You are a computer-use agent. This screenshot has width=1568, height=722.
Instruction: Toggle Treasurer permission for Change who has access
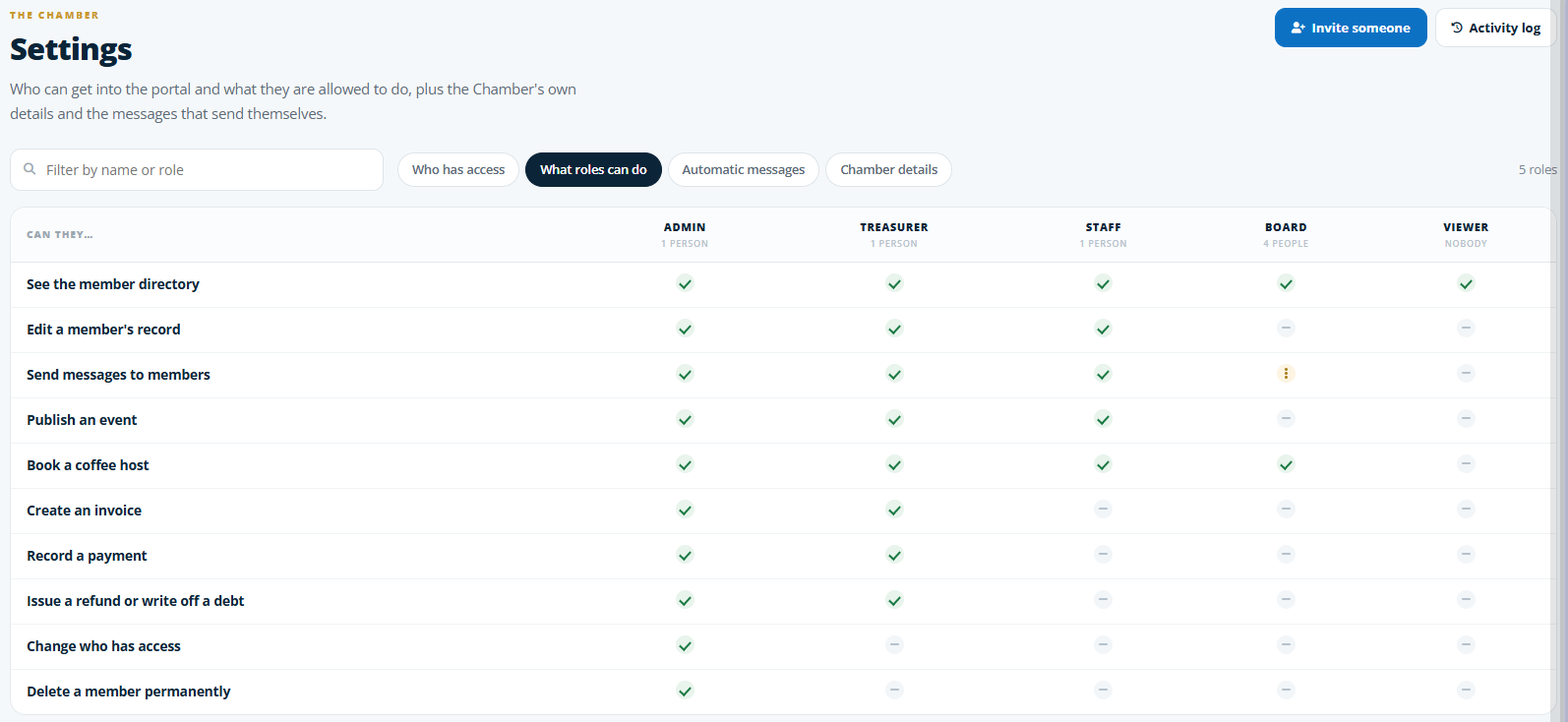pyautogui.click(x=894, y=645)
